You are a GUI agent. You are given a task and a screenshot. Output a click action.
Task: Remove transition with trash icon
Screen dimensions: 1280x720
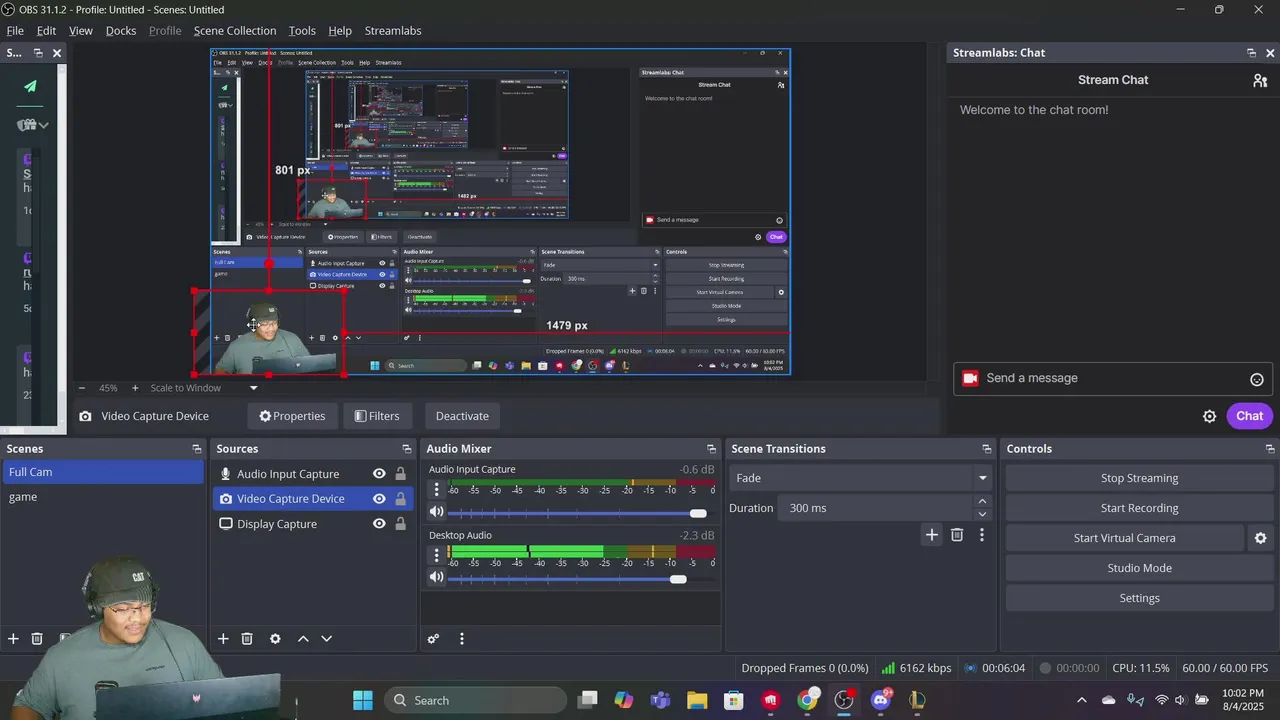point(957,535)
